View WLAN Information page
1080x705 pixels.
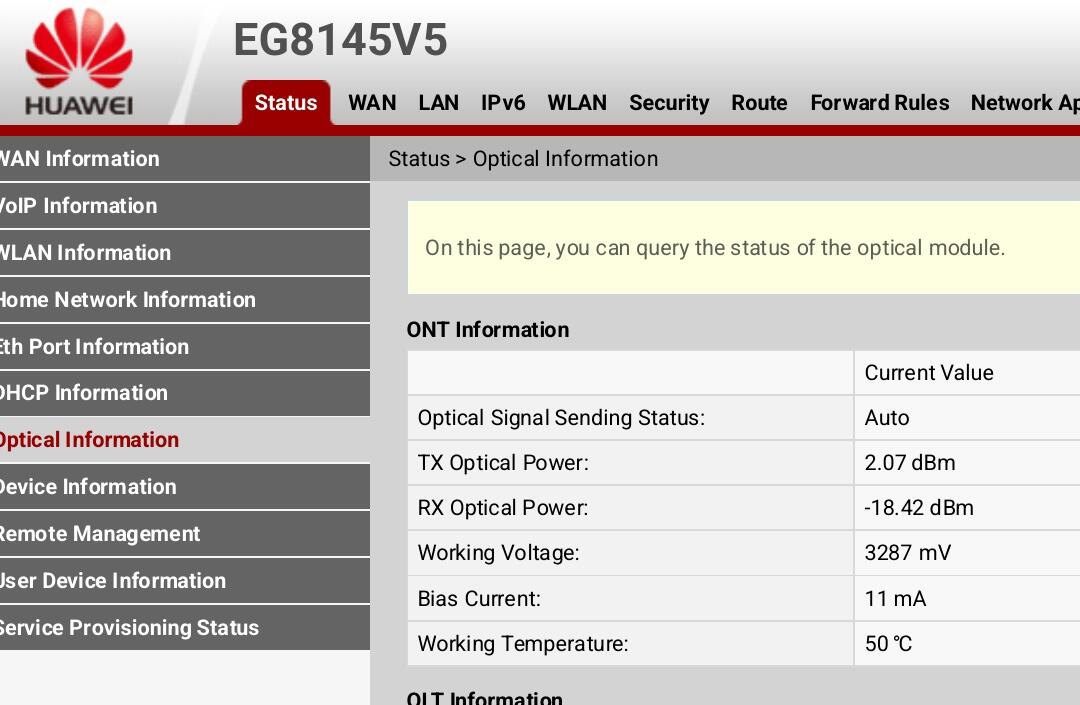85,253
